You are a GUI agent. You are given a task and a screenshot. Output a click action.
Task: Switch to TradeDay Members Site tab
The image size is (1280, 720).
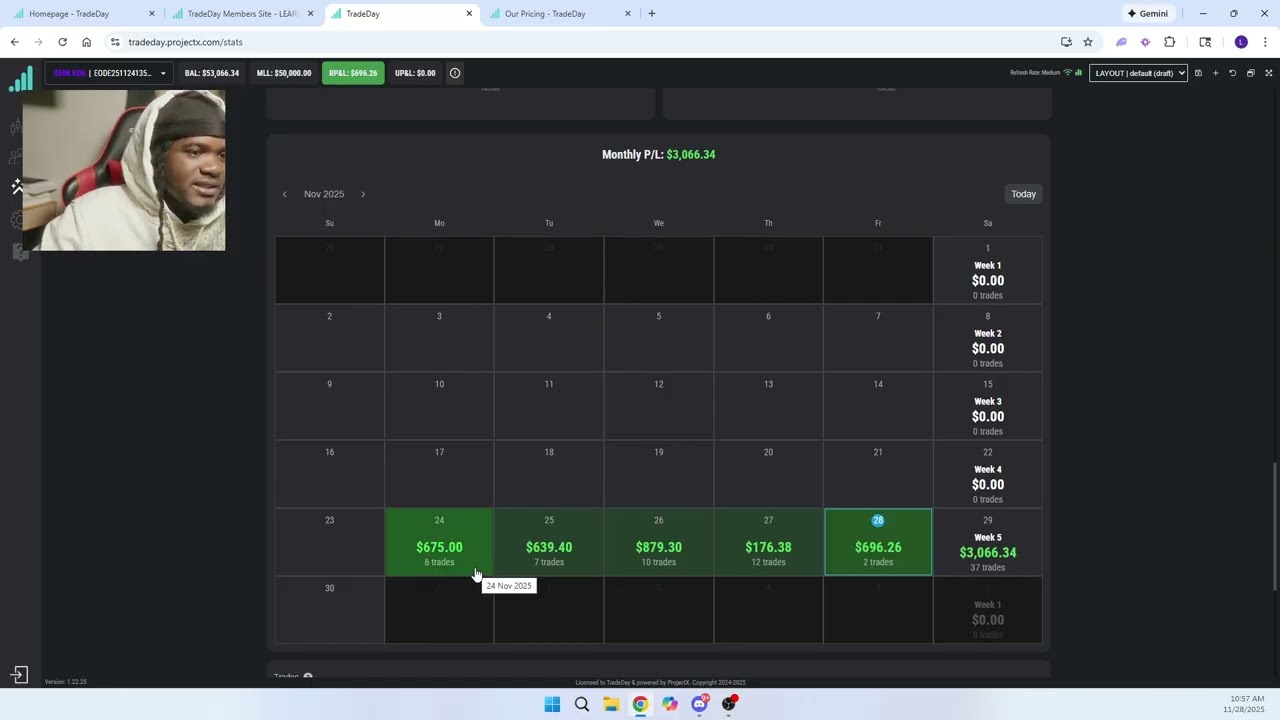[x=243, y=14]
